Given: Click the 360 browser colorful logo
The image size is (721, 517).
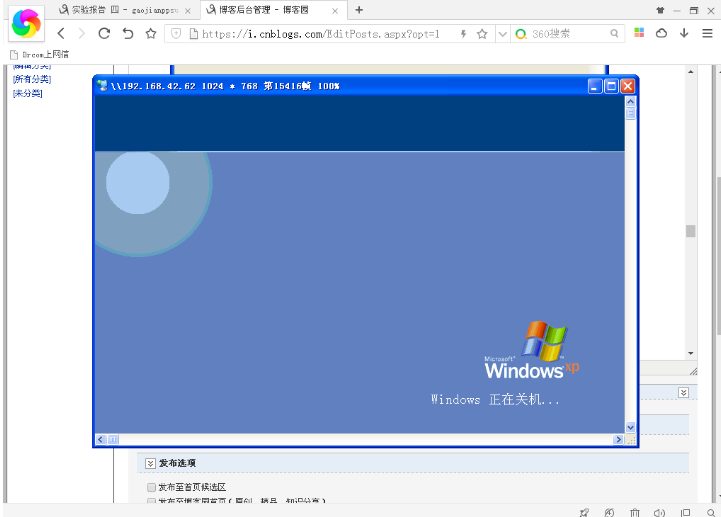Looking at the screenshot, I should coord(26,23).
